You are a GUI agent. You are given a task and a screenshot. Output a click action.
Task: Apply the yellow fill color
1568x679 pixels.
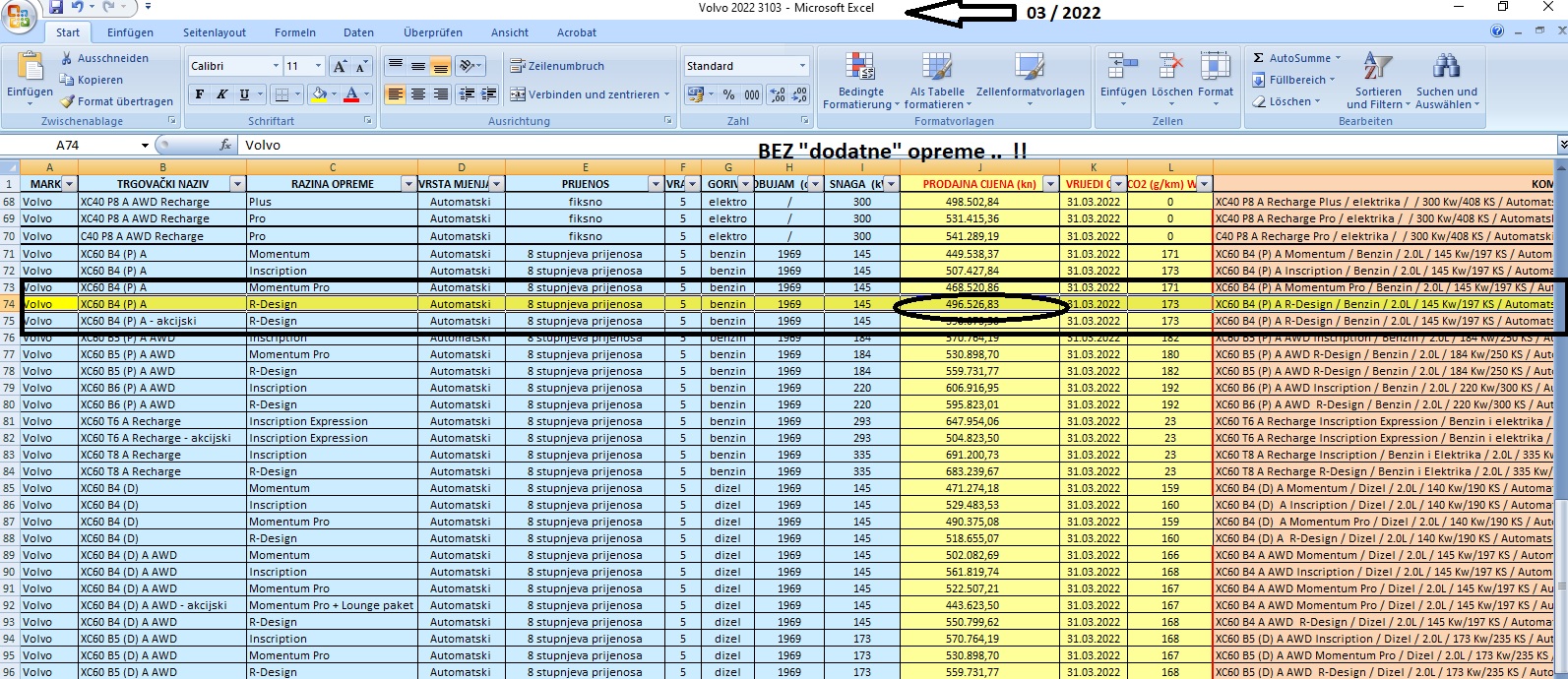pyautogui.click(x=319, y=94)
